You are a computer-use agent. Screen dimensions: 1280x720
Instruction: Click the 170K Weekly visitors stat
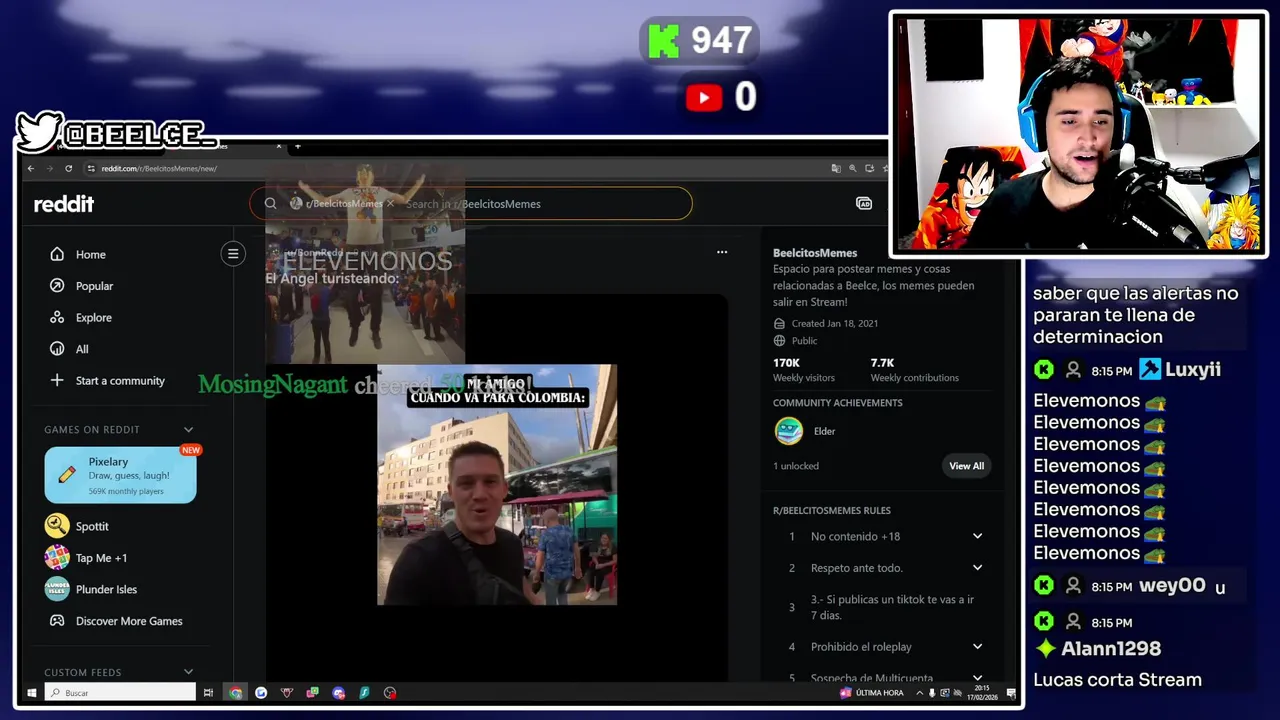pyautogui.click(x=802, y=370)
